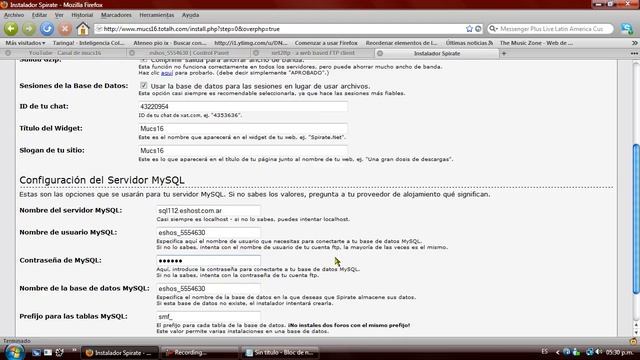Open the Ver menu
This screenshot has width=640, height=360.
click(x=59, y=15)
